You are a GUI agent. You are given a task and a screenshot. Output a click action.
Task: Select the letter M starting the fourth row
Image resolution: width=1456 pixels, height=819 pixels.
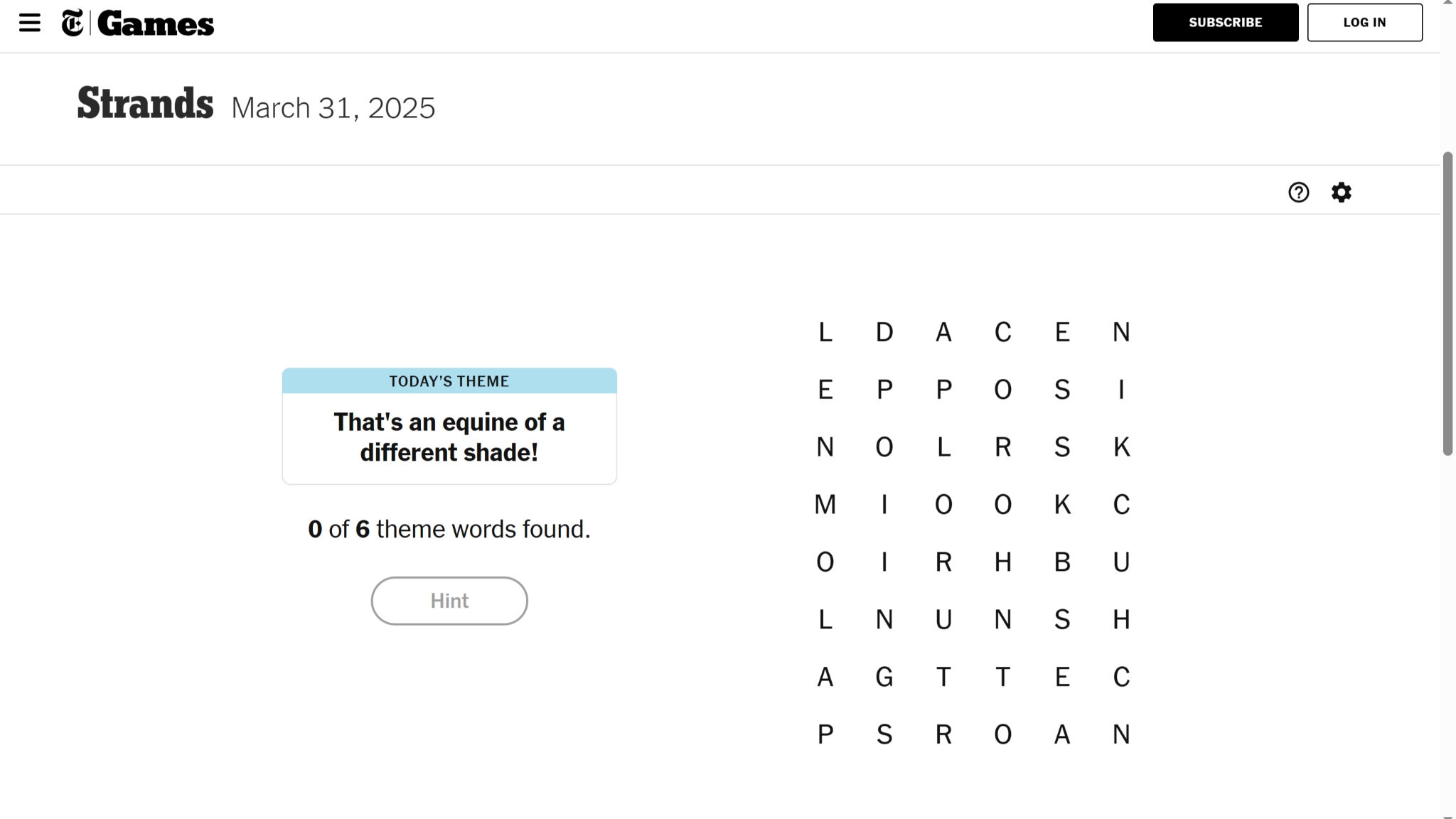pos(825,504)
